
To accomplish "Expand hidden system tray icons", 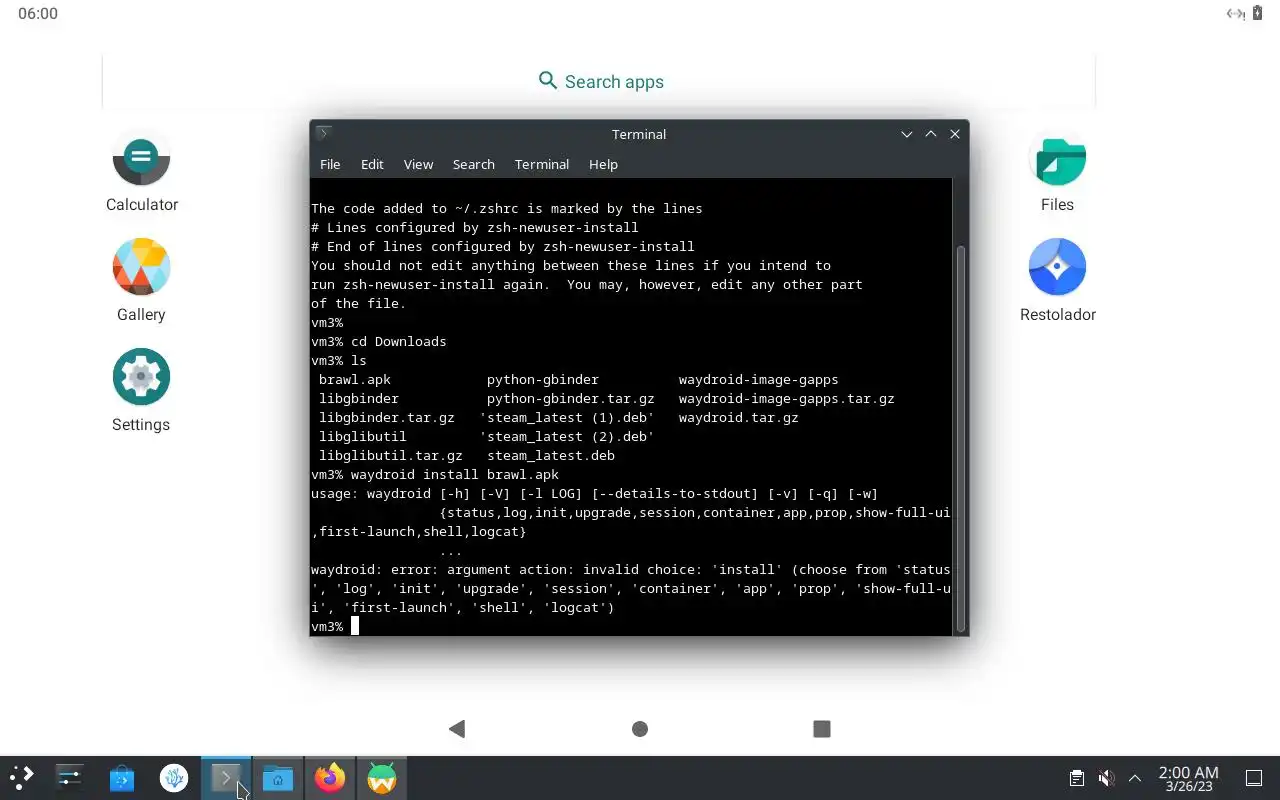I will 1135,778.
